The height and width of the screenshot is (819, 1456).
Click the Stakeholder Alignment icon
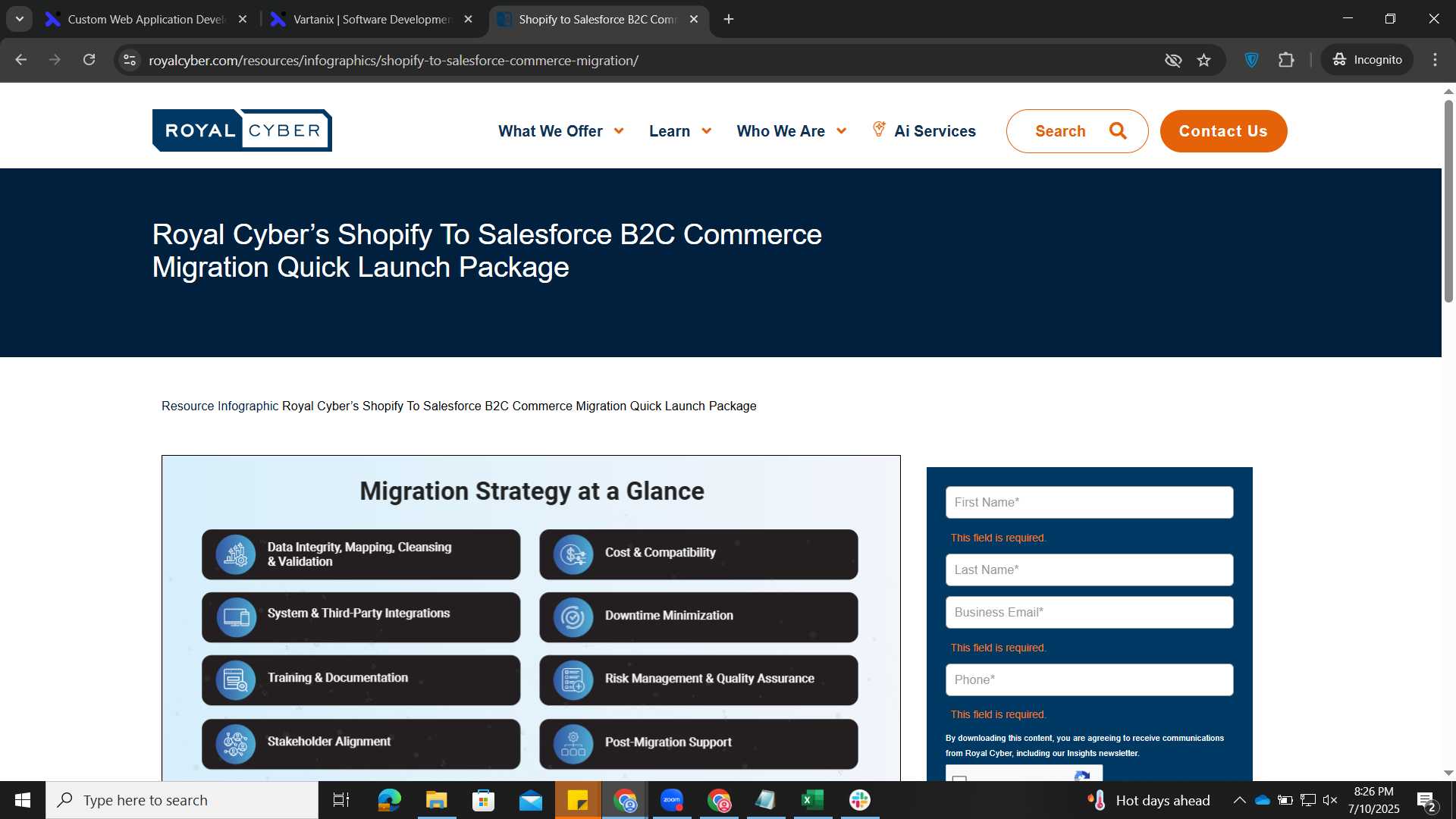click(x=236, y=744)
